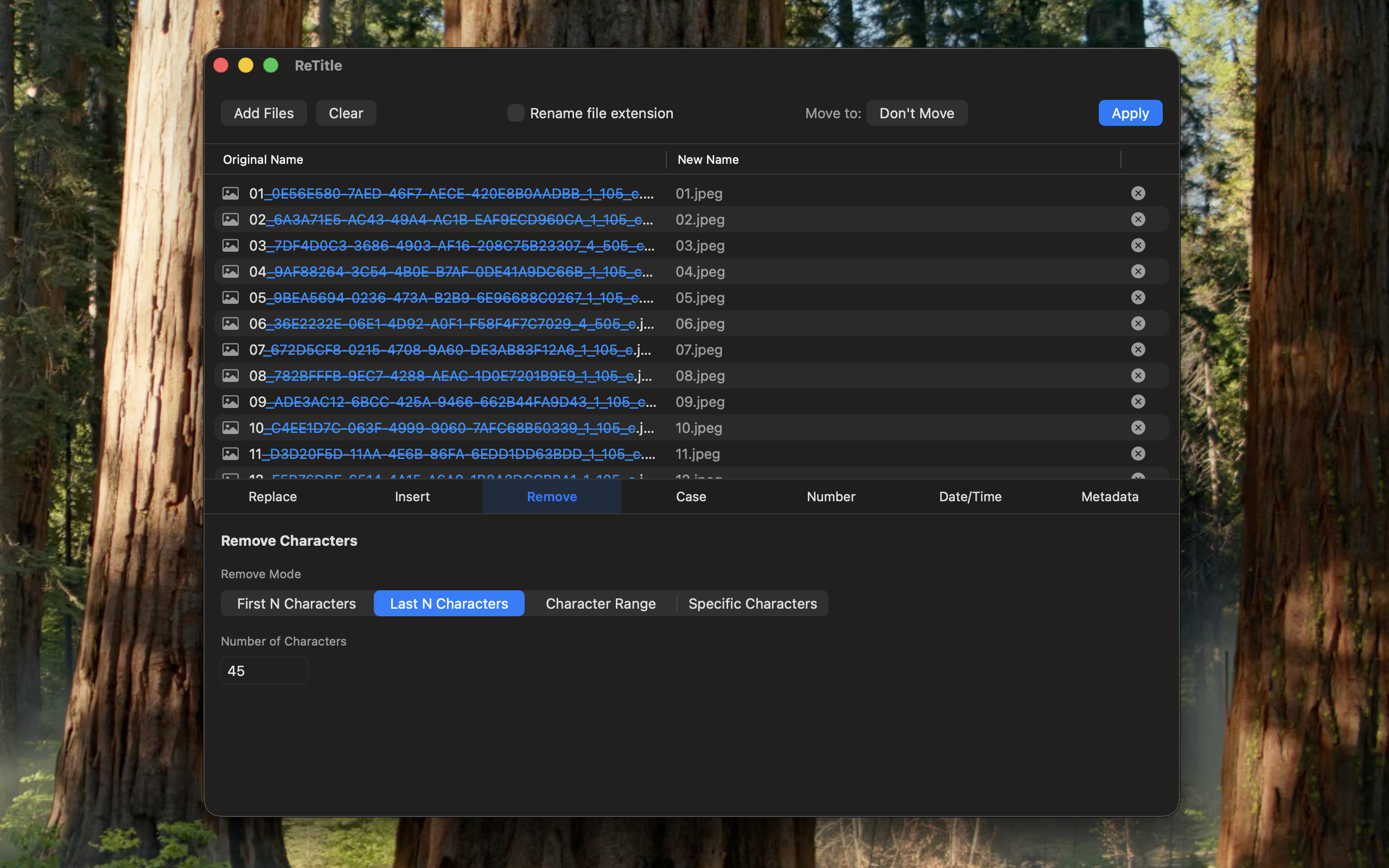Click the Number of Characters input field

(x=264, y=670)
